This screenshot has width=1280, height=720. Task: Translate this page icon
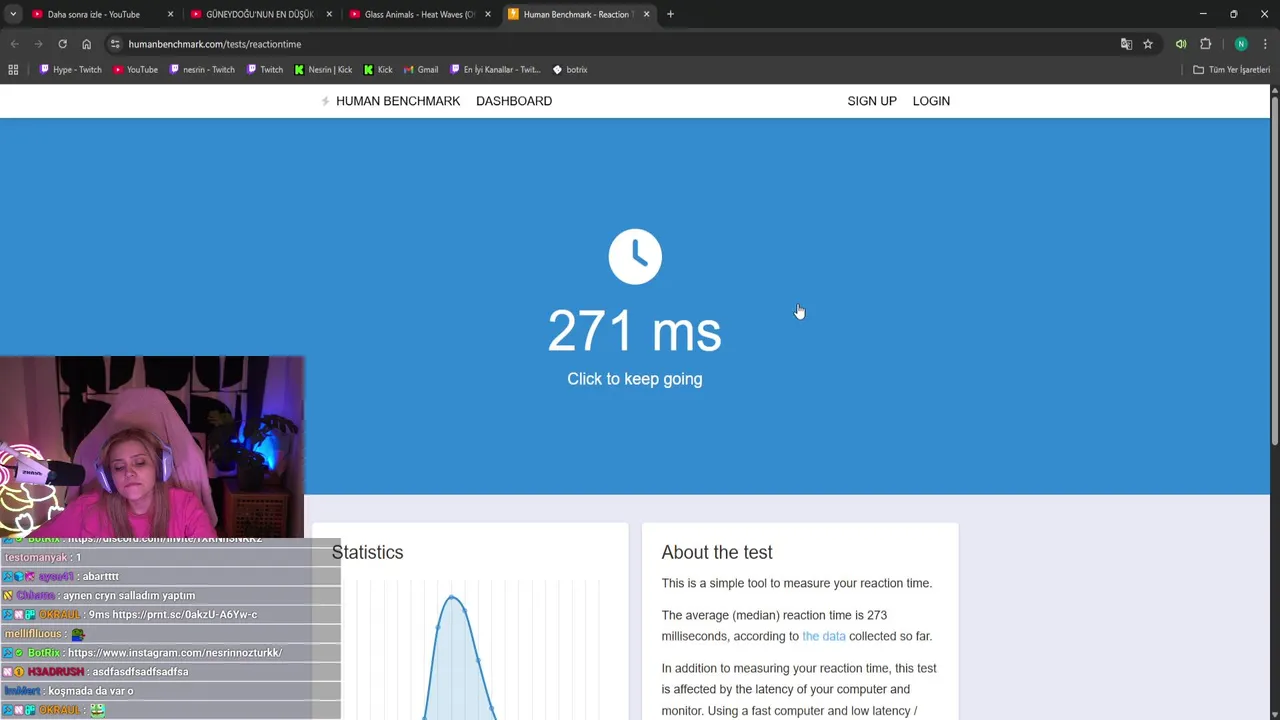1126,44
